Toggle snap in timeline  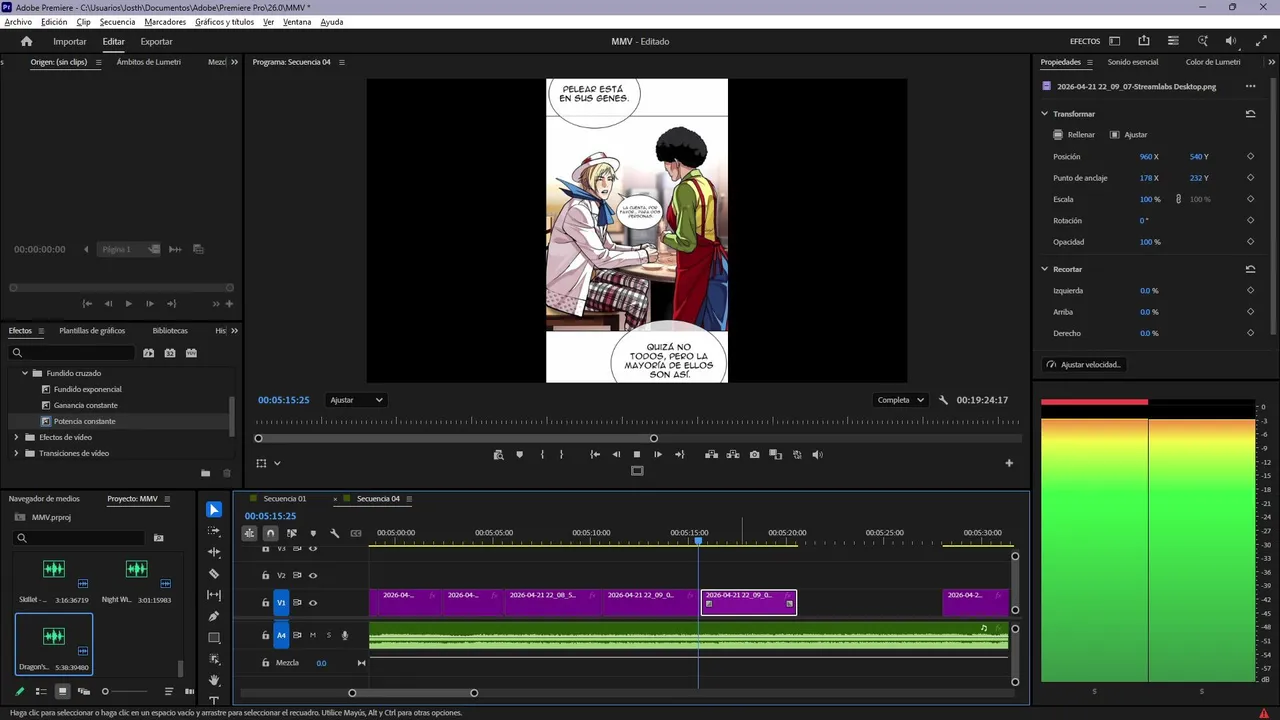[x=270, y=533]
